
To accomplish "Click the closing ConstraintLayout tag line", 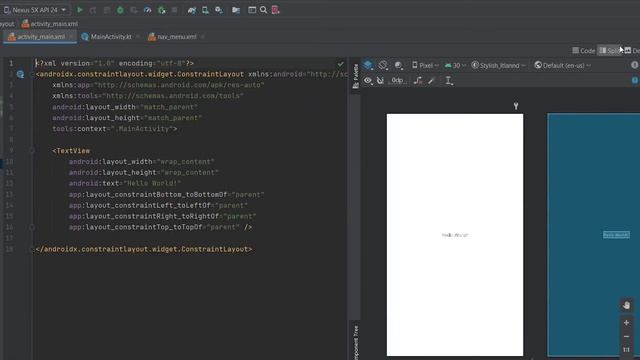I will [144, 249].
